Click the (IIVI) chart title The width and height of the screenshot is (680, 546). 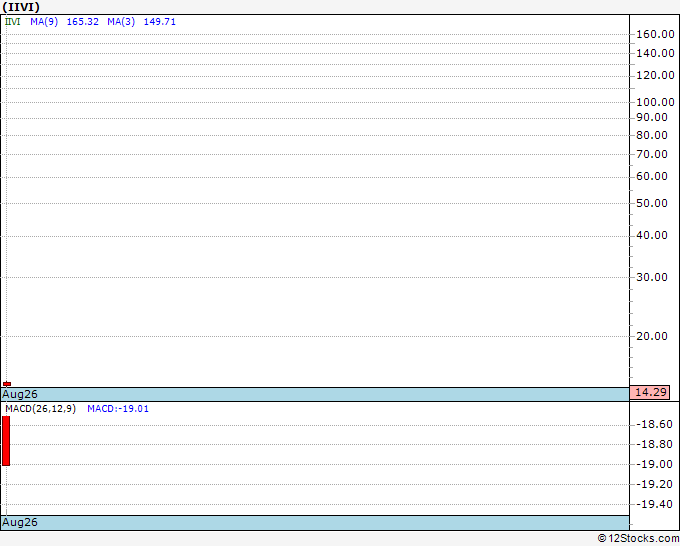click(21, 7)
